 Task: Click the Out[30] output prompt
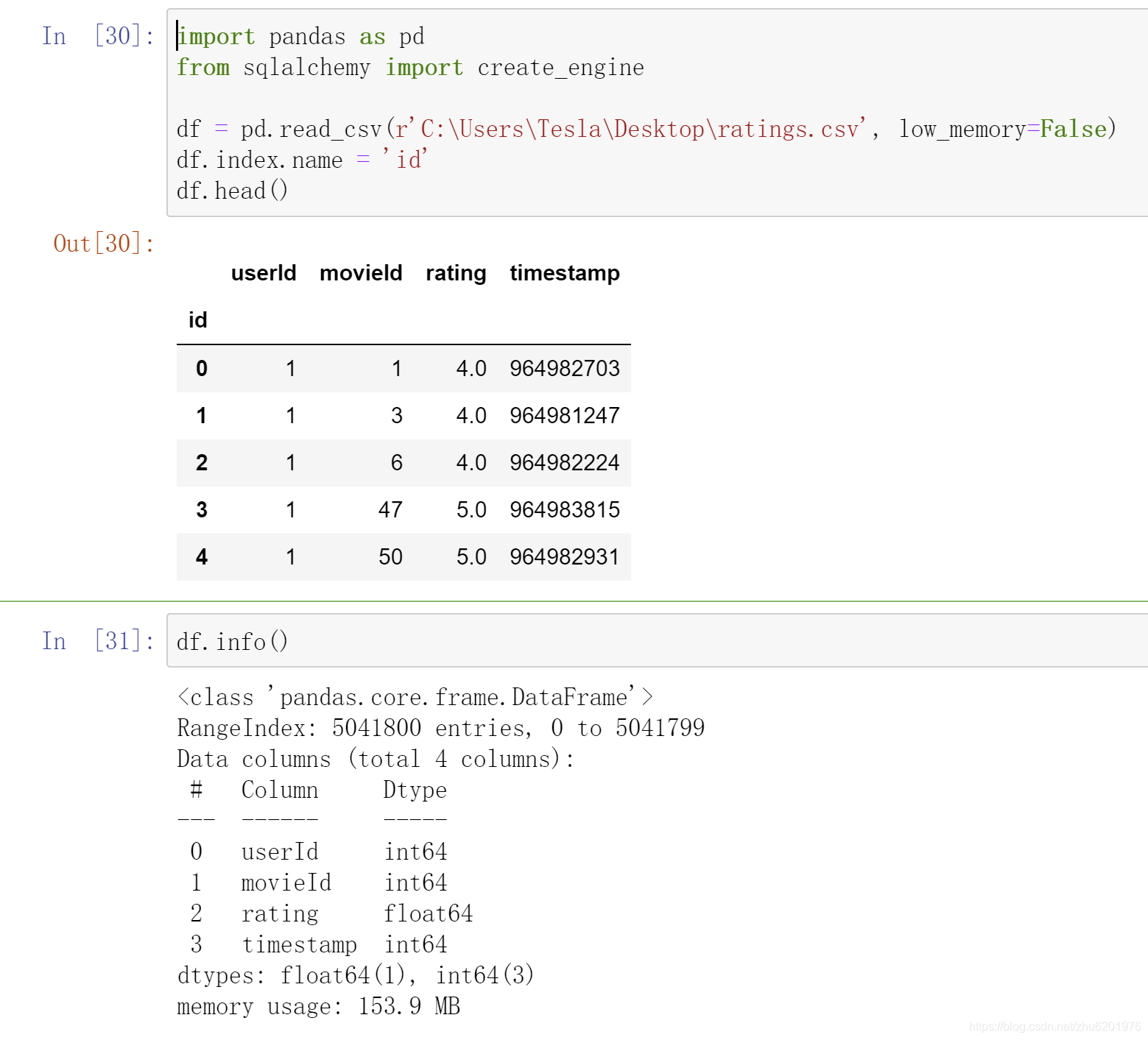(103, 243)
